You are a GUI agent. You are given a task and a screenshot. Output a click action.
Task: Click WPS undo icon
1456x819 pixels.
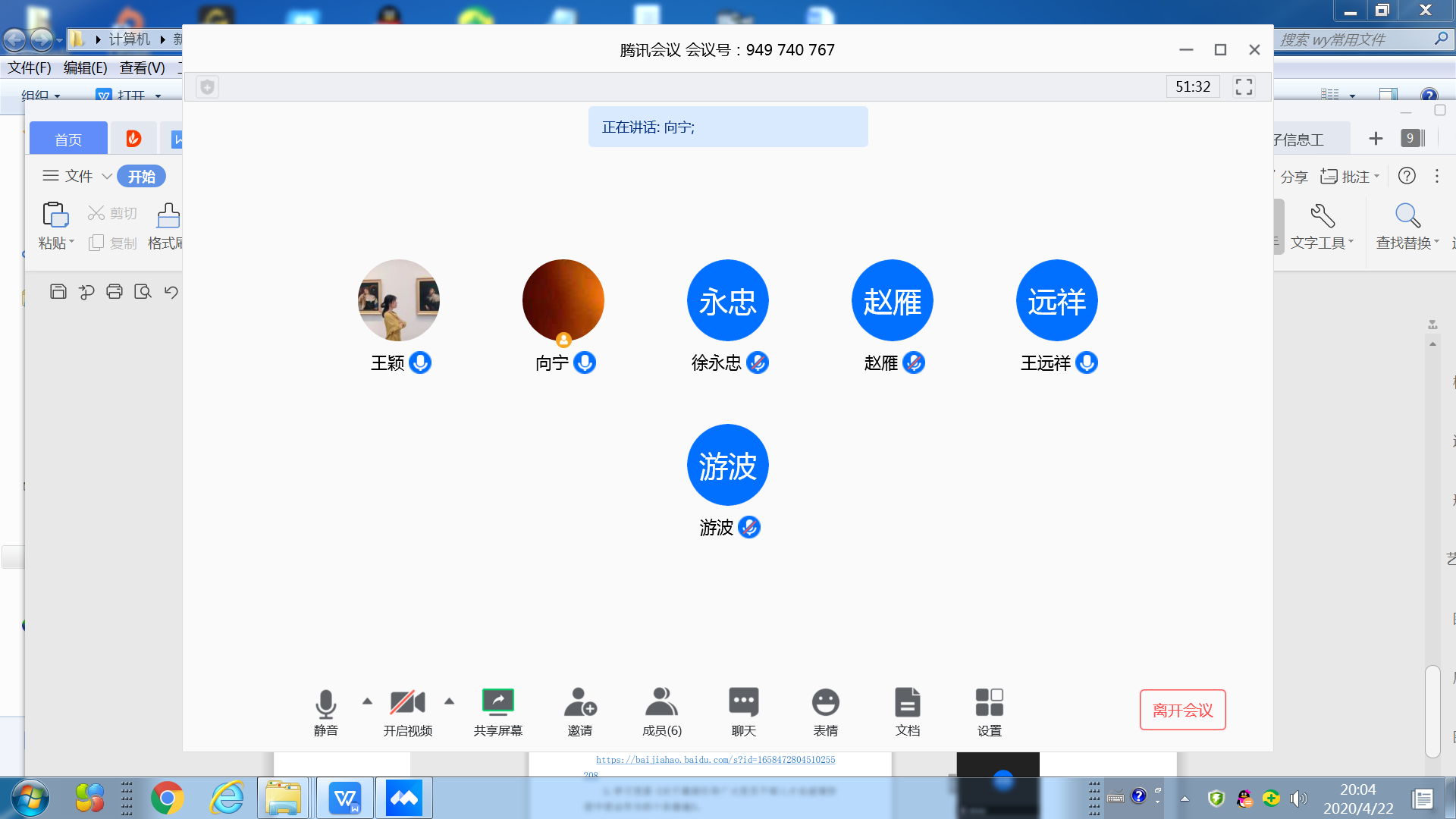[x=171, y=292]
